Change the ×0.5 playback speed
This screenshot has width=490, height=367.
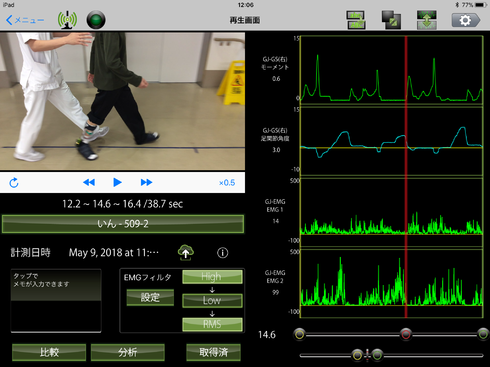[x=227, y=183]
